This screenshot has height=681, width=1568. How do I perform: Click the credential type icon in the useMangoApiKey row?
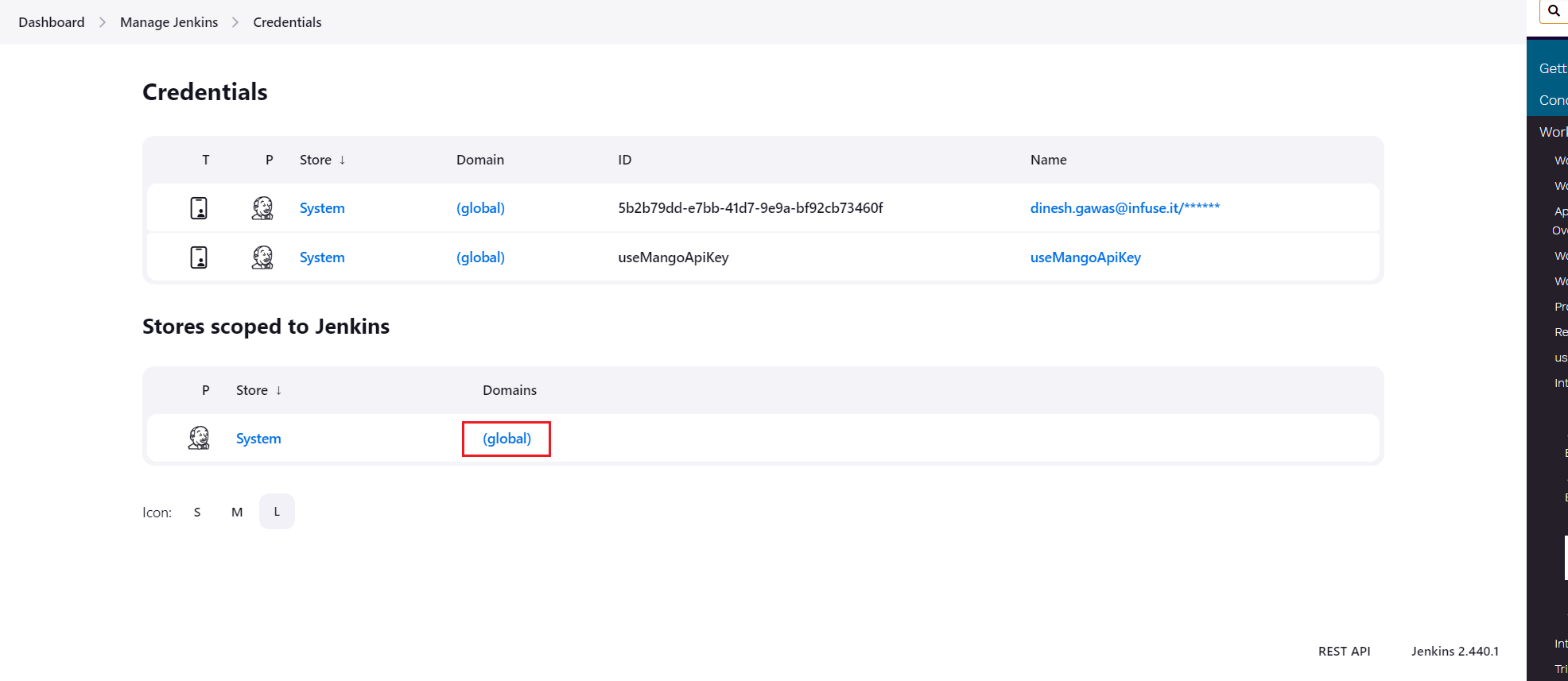coord(199,257)
